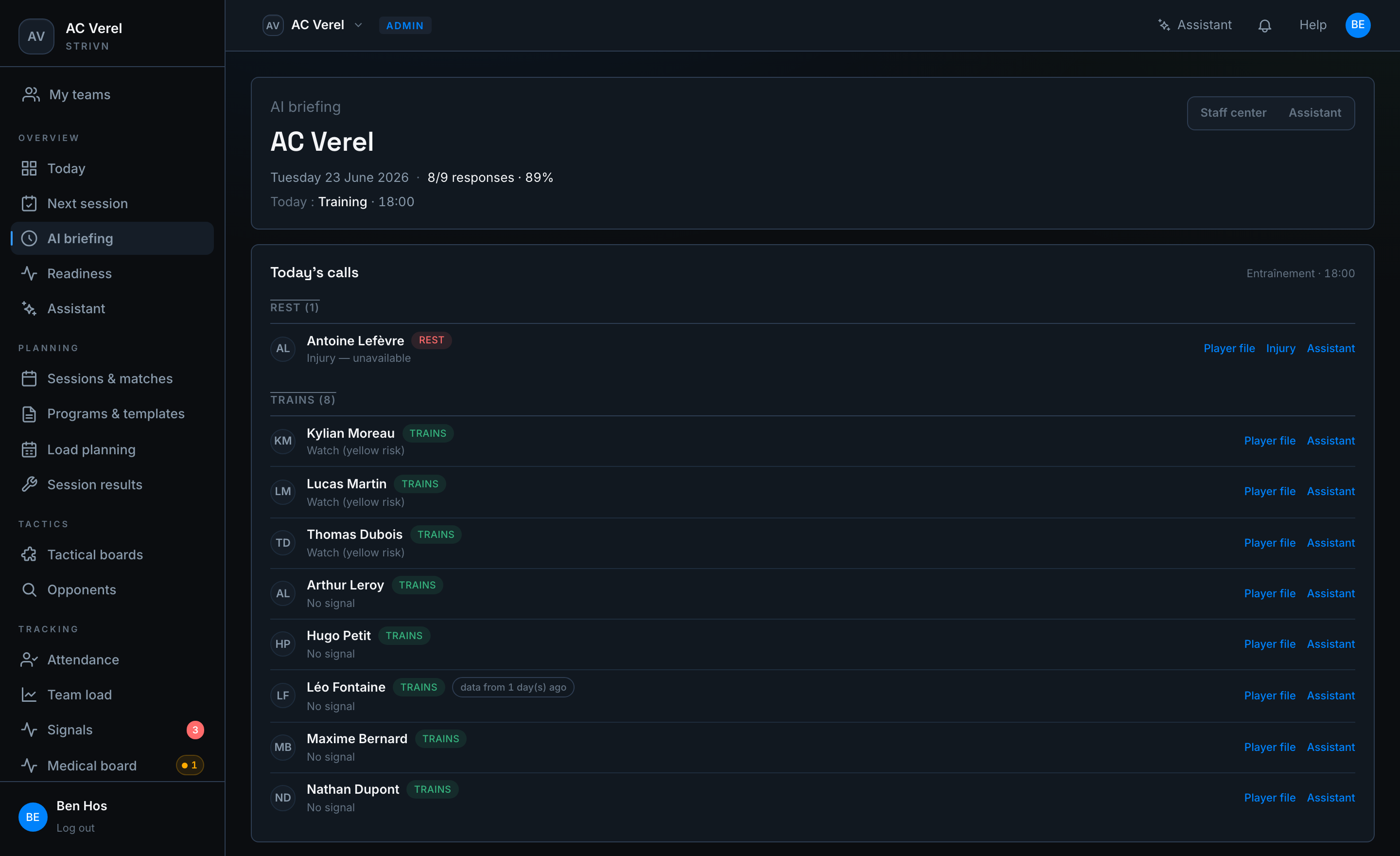
Task: Open Assistant for Arthur Leroy
Action: [x=1330, y=593]
